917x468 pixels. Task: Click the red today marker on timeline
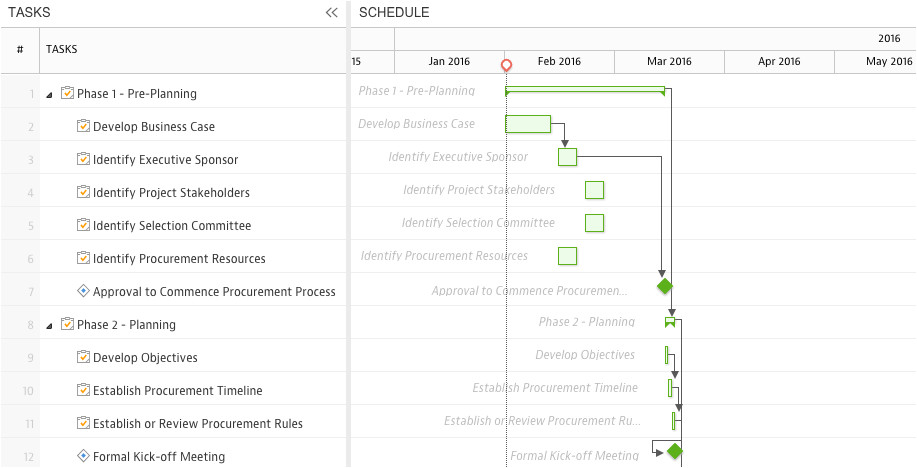[507, 65]
